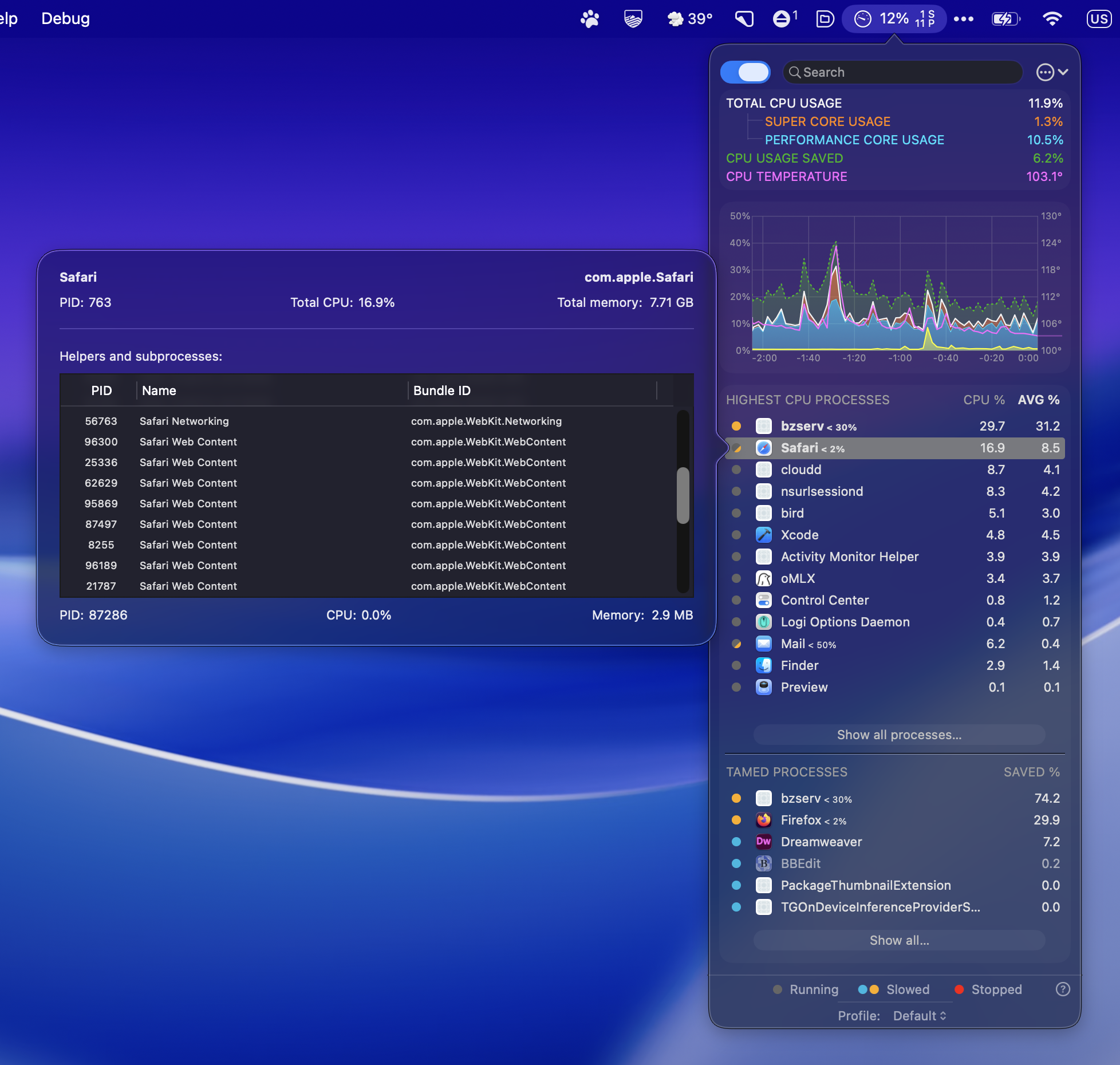Image resolution: width=1120 pixels, height=1065 pixels.
Task: Open the three-dots overflow in menu bar
Action: tap(964, 19)
